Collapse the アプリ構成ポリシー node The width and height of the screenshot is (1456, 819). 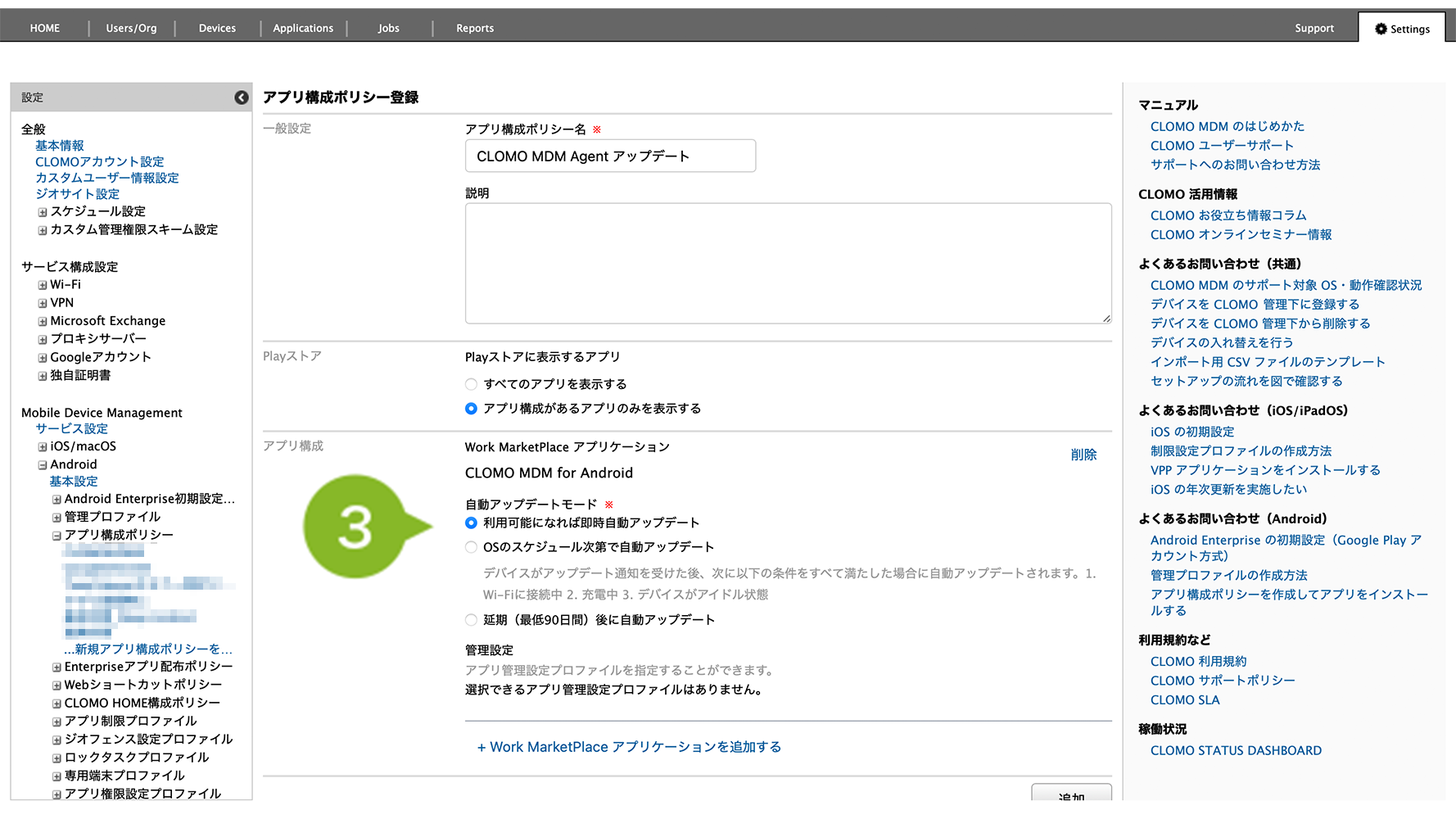tap(57, 536)
